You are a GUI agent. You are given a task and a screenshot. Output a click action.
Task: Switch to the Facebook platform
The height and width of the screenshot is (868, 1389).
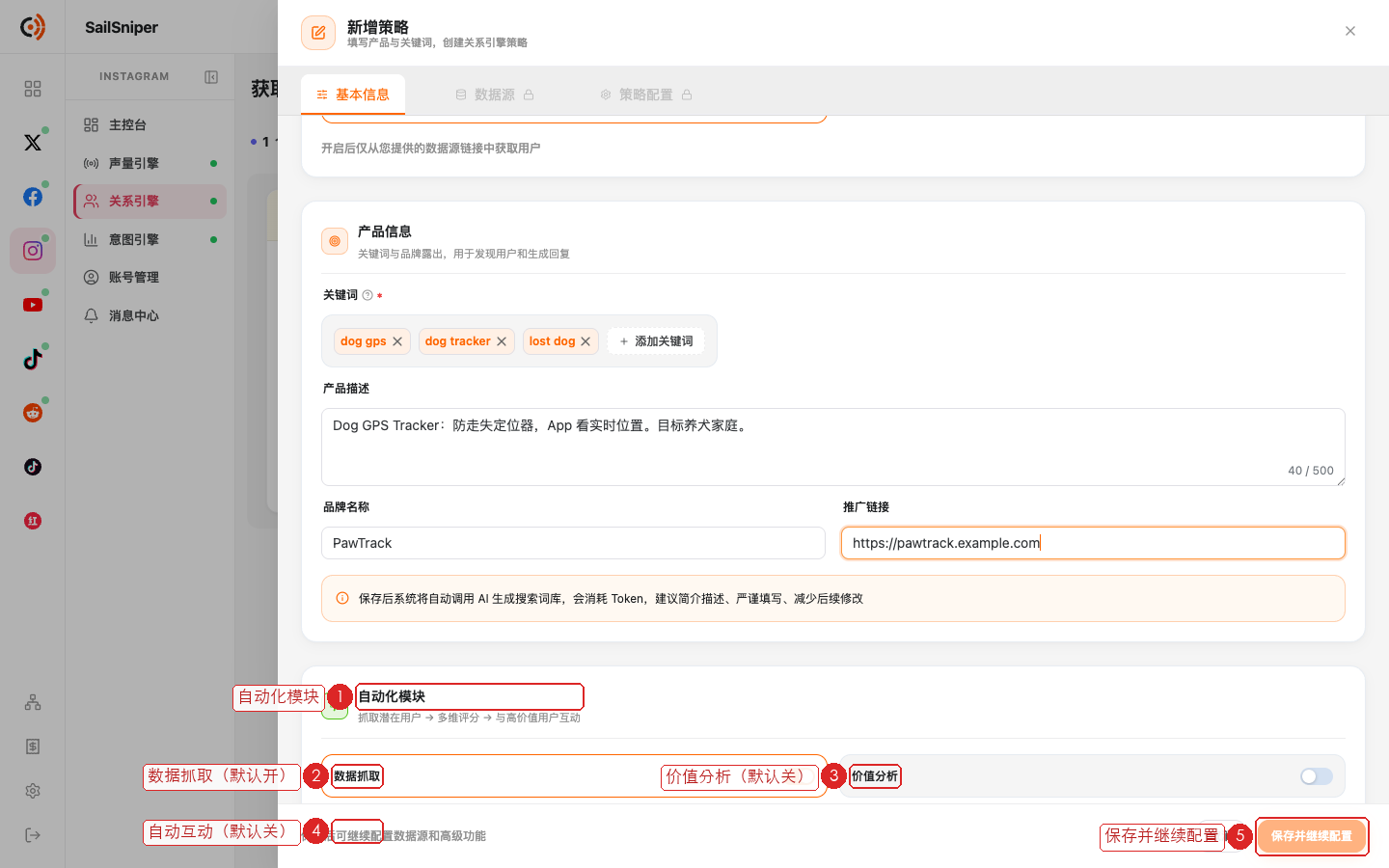tap(33, 197)
